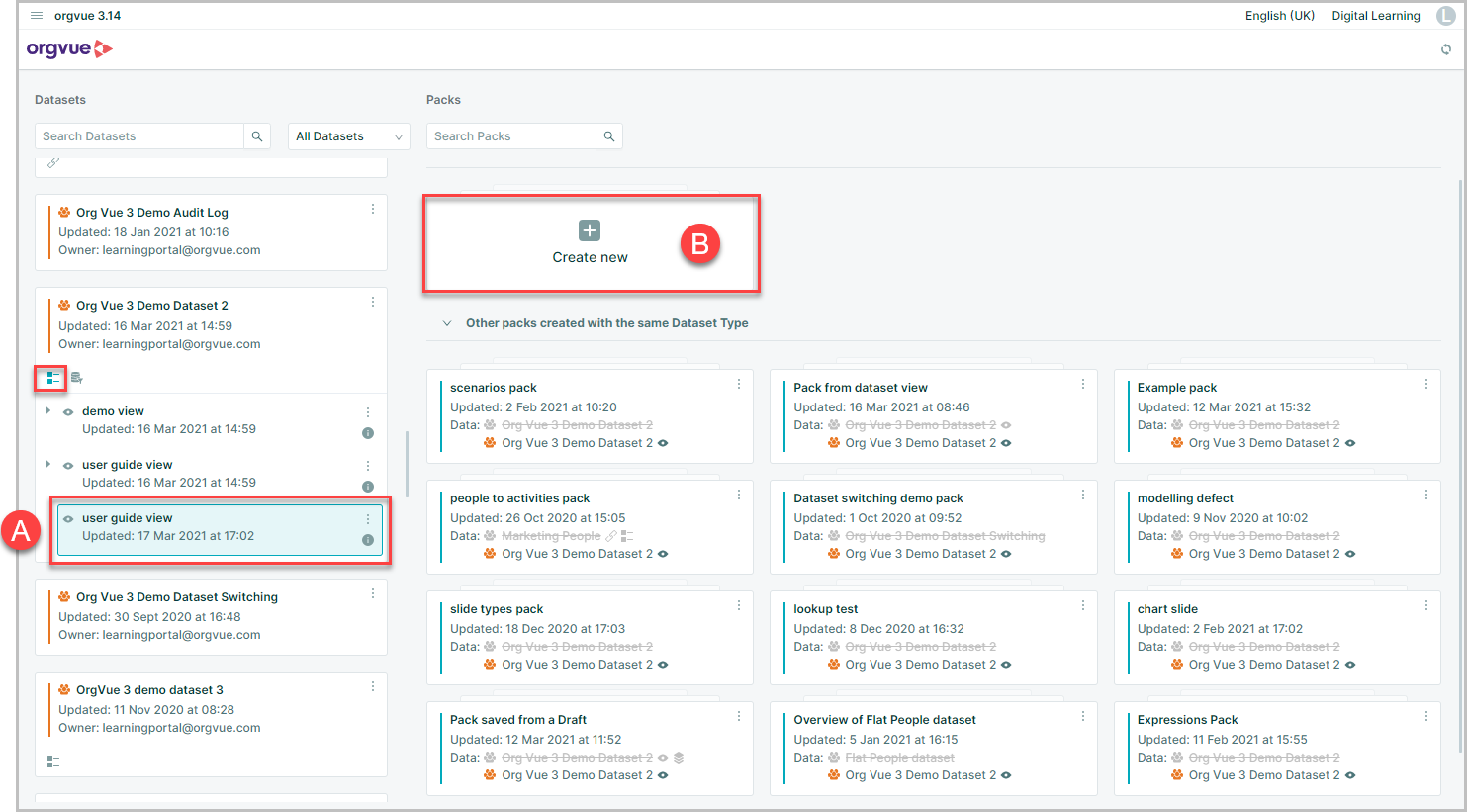Click views icon under OrgVue 3 demo dataset 3

[x=53, y=762]
